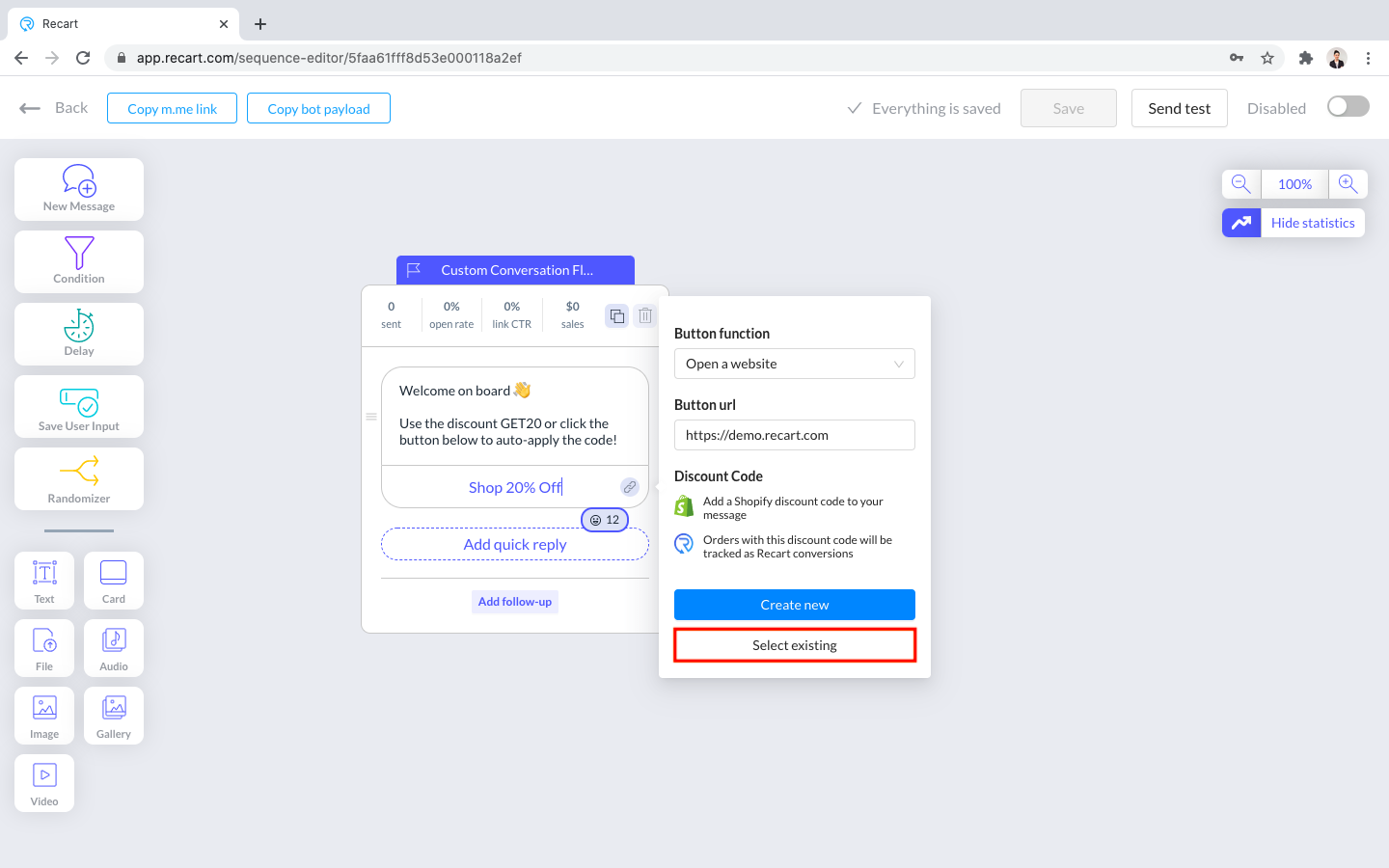The width and height of the screenshot is (1389, 868).
Task: Select the Audio element
Action: pos(114,648)
